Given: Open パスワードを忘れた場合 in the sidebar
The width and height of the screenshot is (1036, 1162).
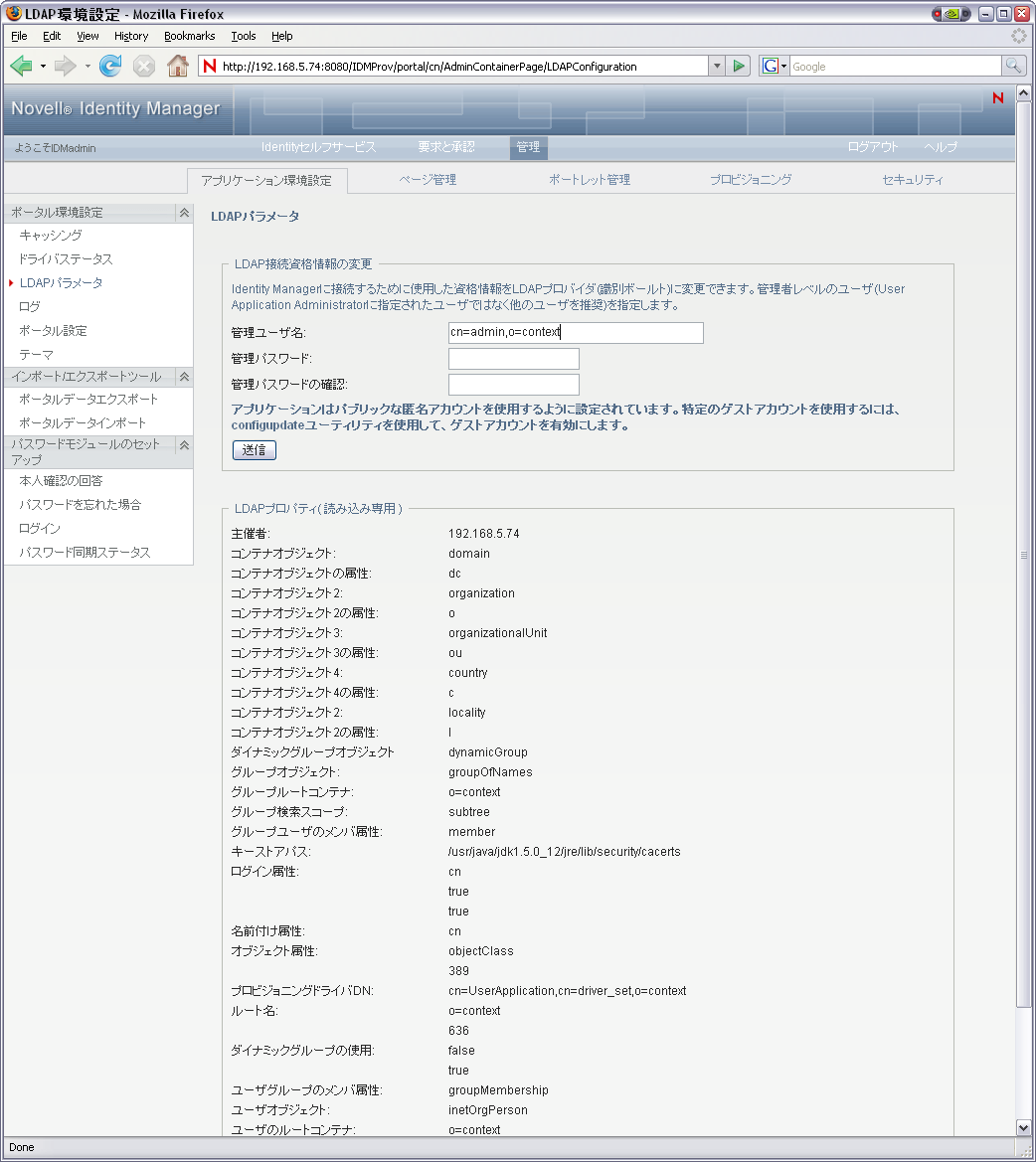Looking at the screenshot, I should pos(80,504).
